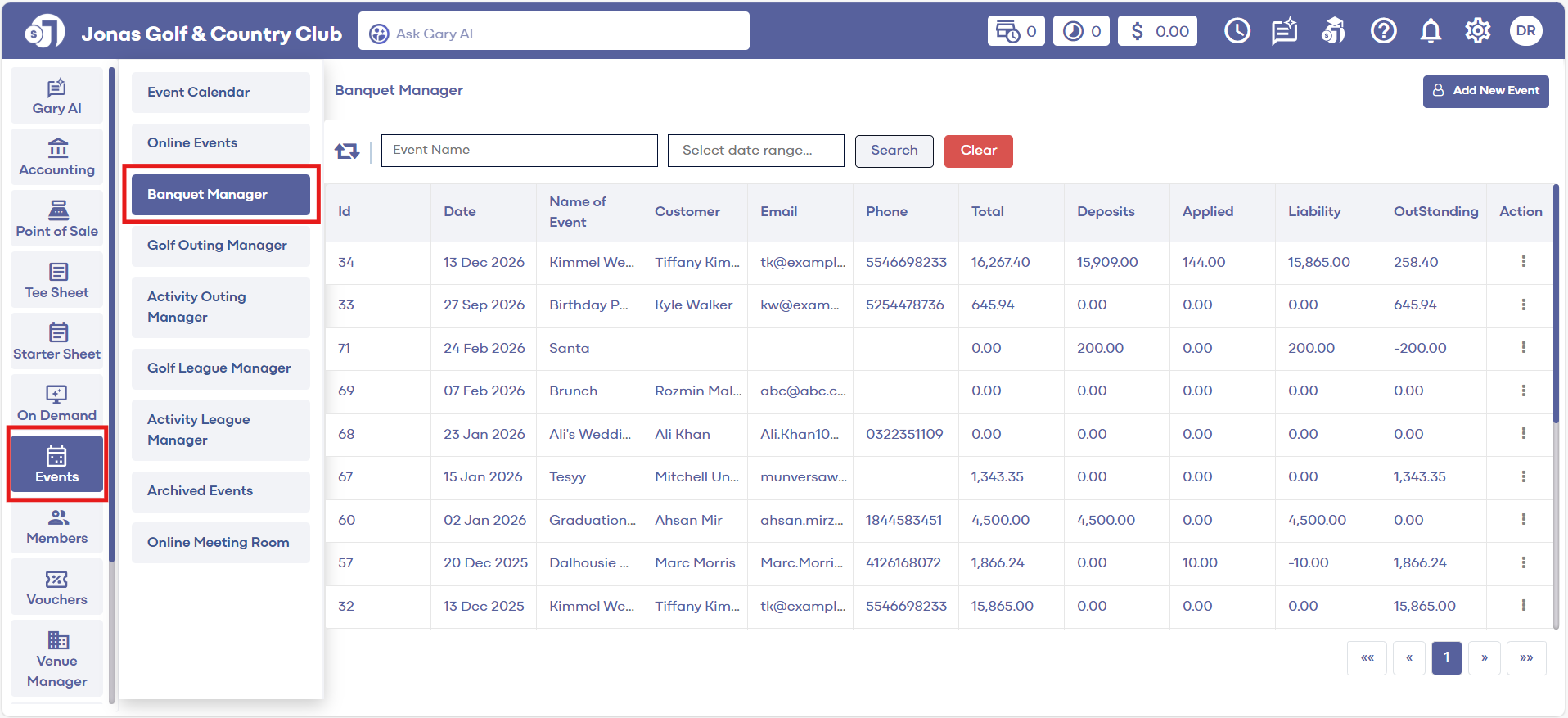Open the settings gear icon
The height and width of the screenshot is (718, 1568).
click(x=1477, y=32)
